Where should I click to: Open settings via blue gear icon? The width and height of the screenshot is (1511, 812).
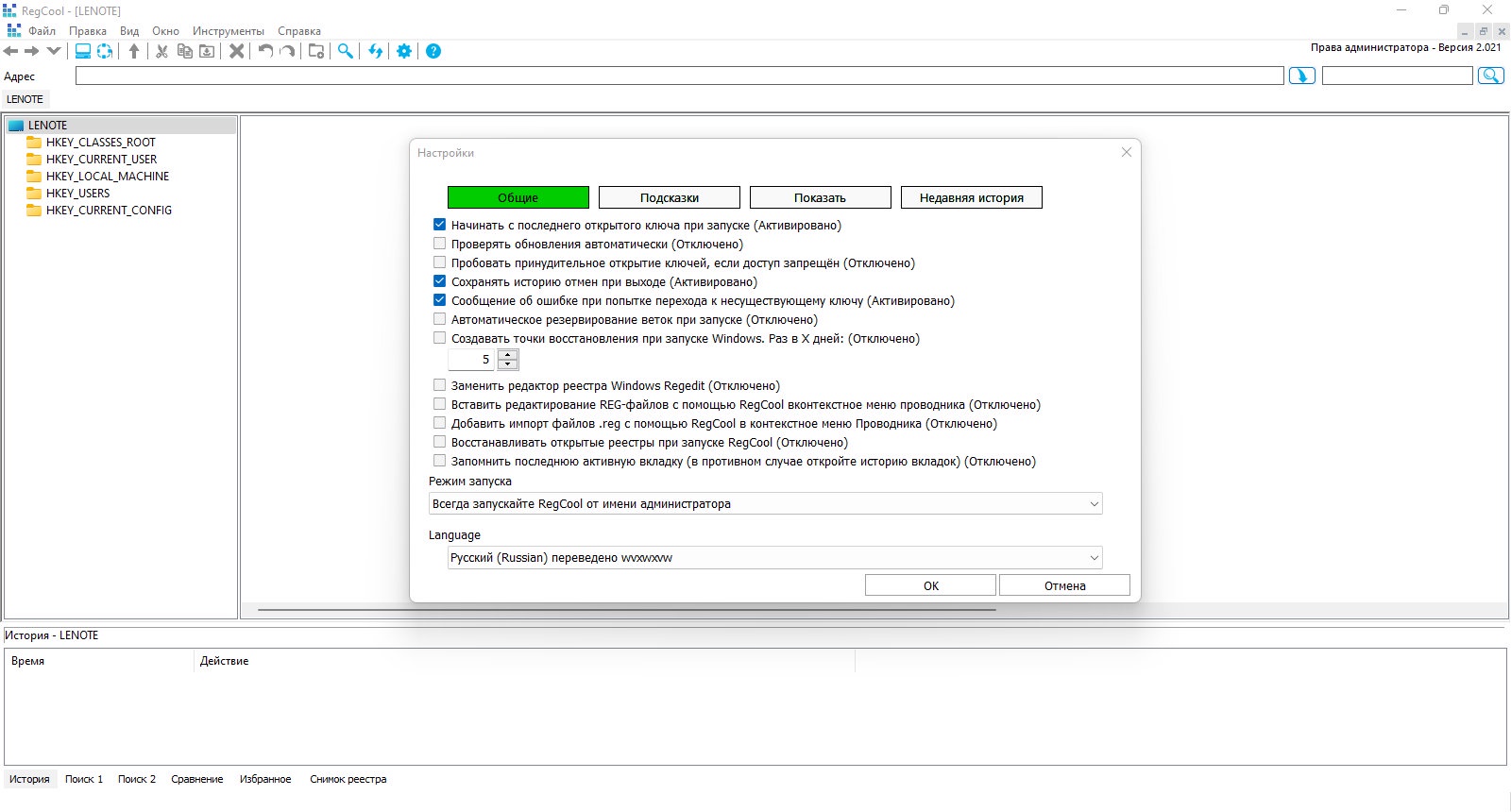pyautogui.click(x=404, y=51)
